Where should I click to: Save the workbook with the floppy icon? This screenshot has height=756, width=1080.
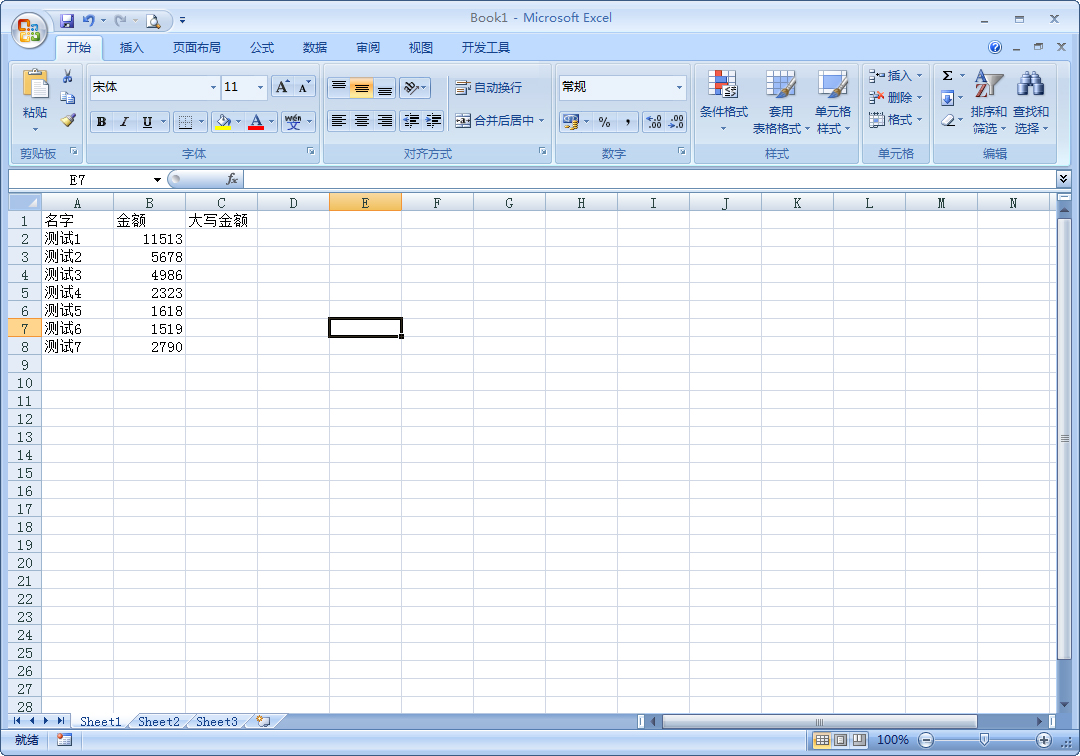[67, 21]
